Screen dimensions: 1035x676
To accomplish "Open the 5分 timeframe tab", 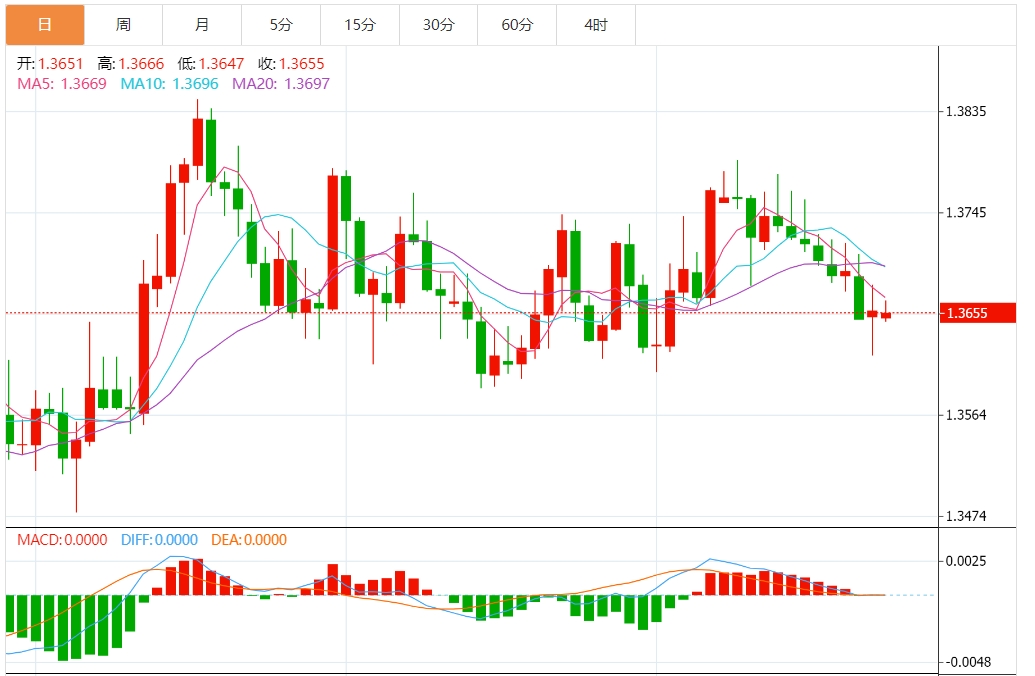I will tap(281, 25).
